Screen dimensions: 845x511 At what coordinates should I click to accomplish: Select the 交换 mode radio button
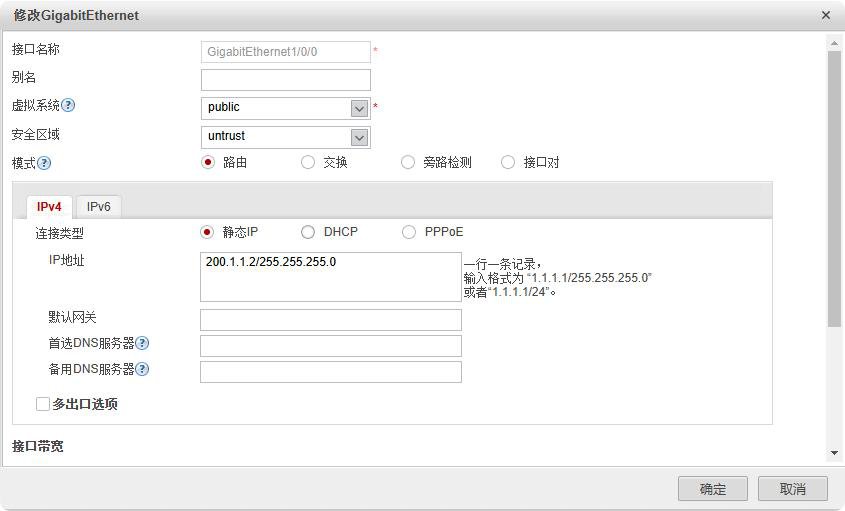308,162
